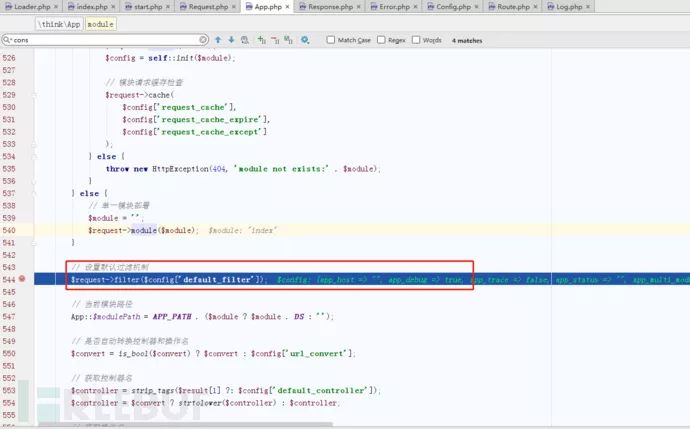Click '4 matches' search result label
This screenshot has height=429, width=690.
(x=467, y=40)
